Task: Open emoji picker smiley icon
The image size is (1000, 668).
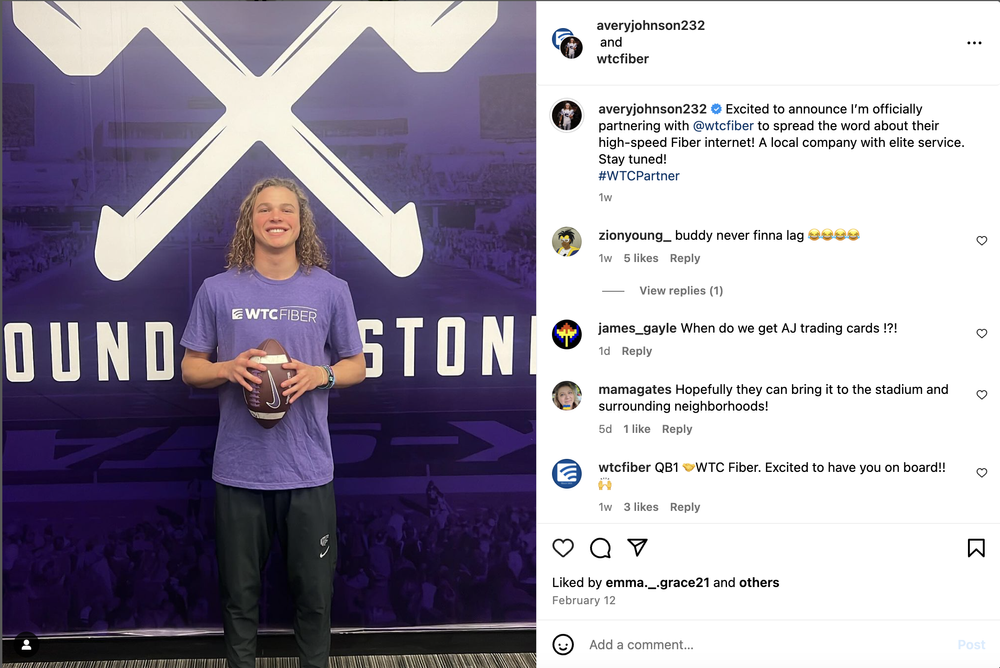Action: click(x=562, y=644)
